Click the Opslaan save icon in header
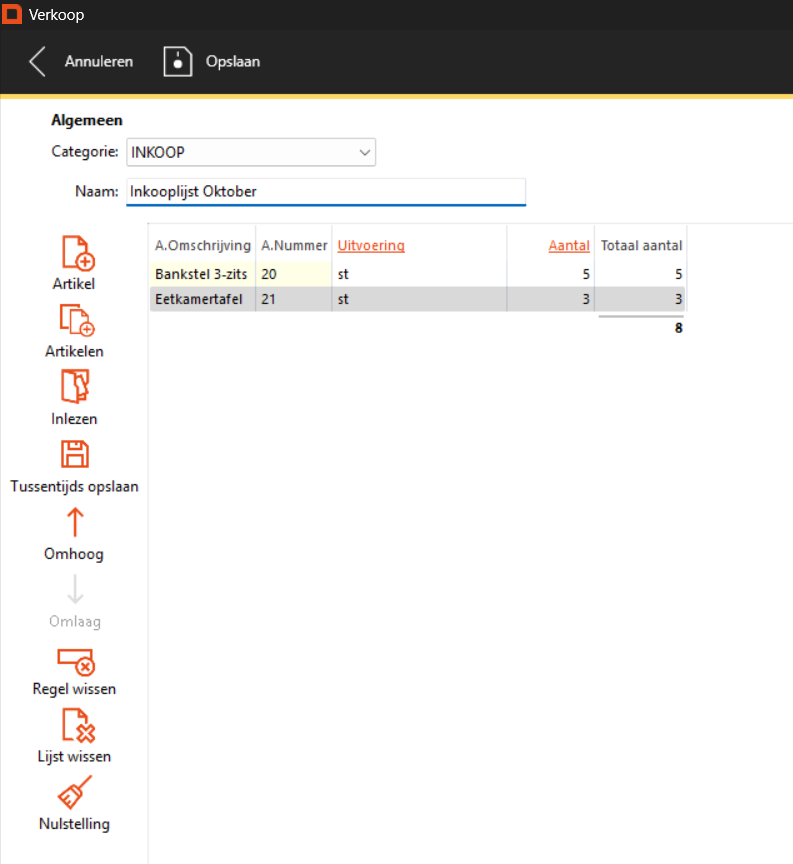 (178, 61)
